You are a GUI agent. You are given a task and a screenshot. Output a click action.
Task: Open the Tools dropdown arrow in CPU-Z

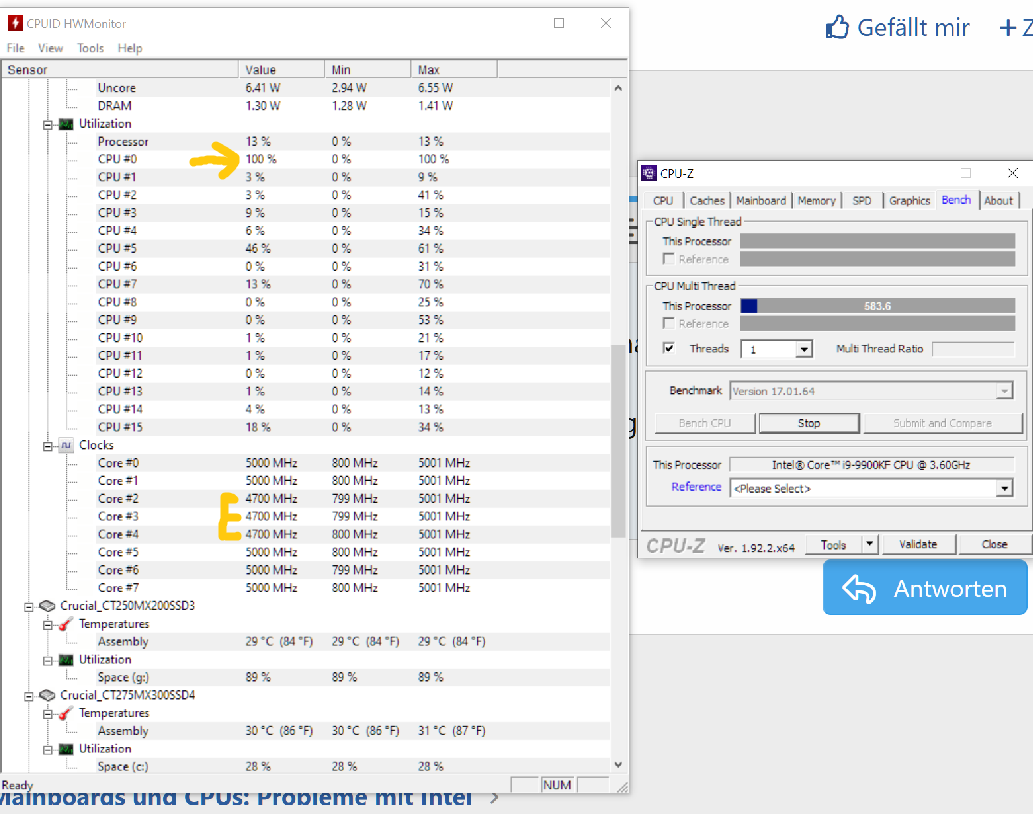click(x=870, y=544)
